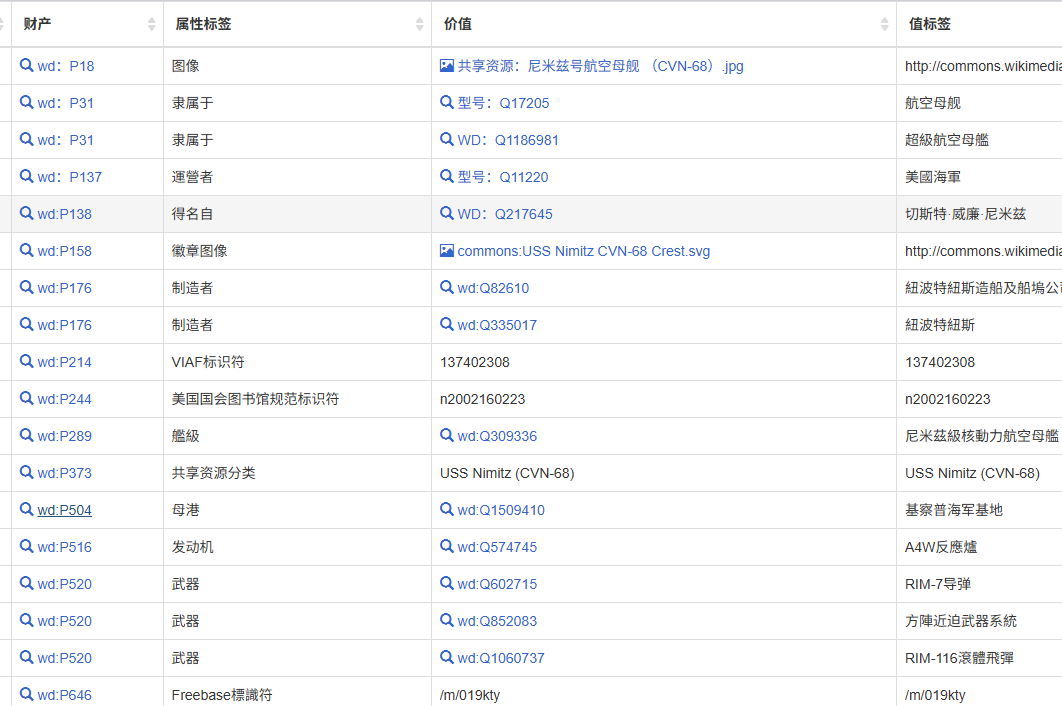Viewport: 1062px width, 706px height.
Task: Click search icon beside 型号: Q17205
Action: [447, 102]
